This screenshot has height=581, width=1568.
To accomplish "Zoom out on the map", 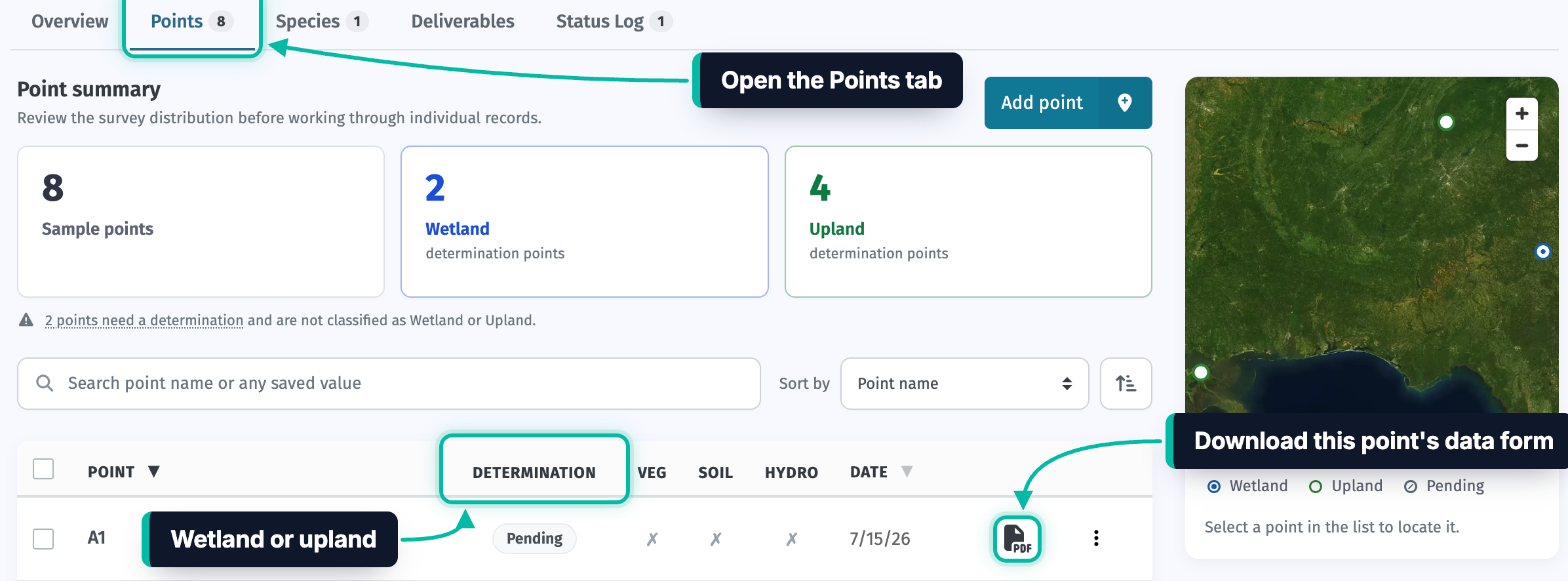I will pyautogui.click(x=1521, y=145).
